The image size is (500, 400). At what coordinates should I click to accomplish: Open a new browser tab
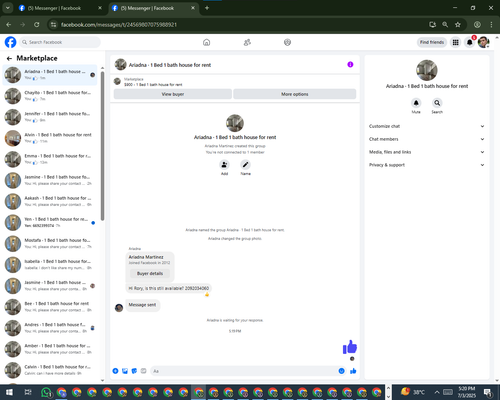click(x=207, y=8)
